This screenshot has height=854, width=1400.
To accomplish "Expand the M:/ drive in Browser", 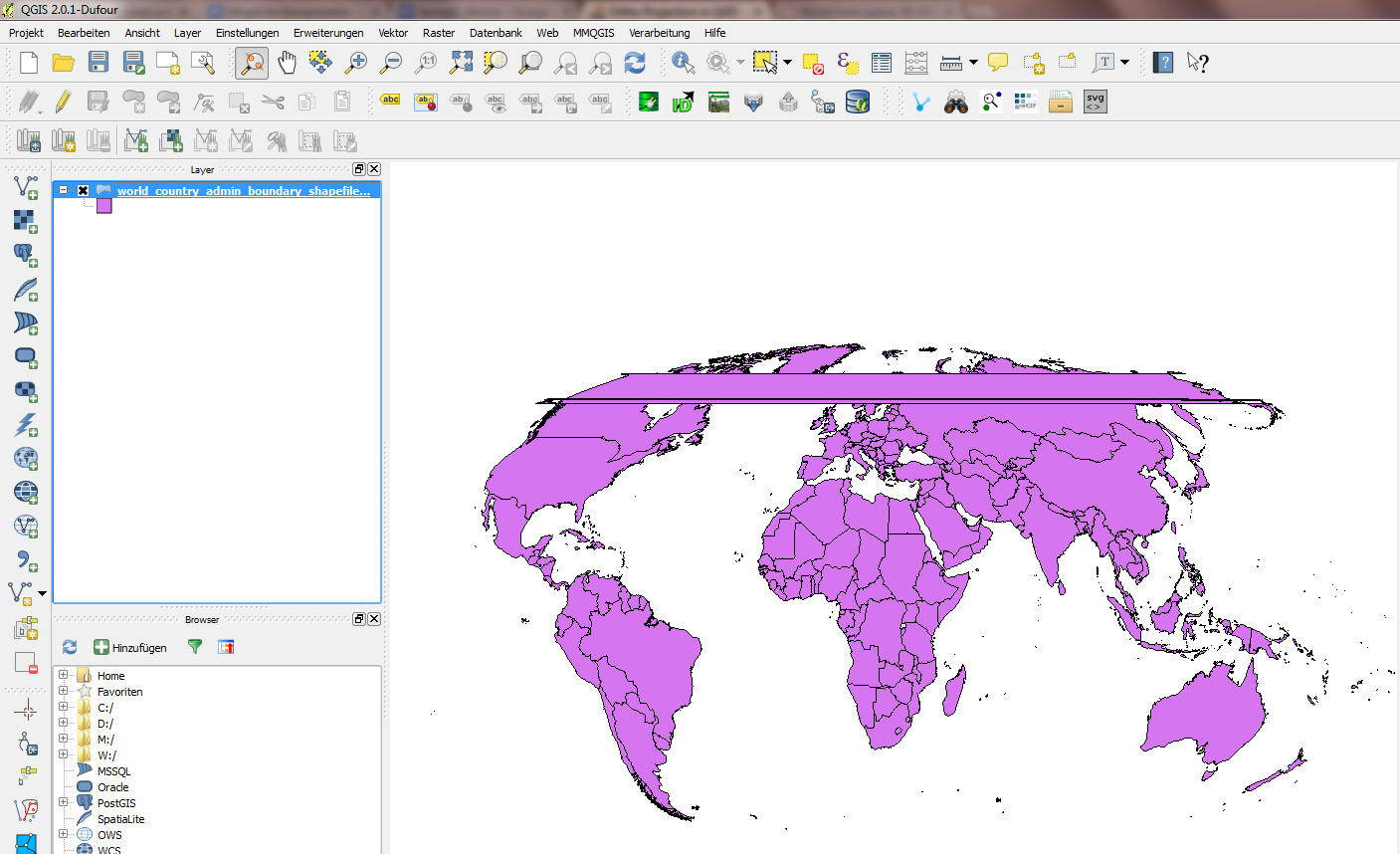I will [63, 739].
